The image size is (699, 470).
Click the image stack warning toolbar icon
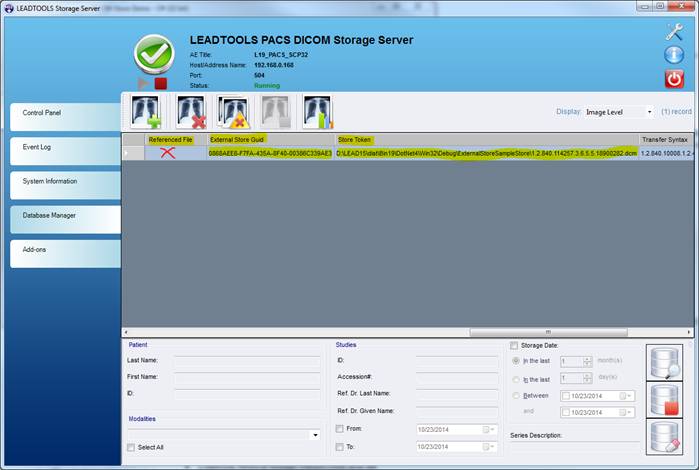point(233,112)
